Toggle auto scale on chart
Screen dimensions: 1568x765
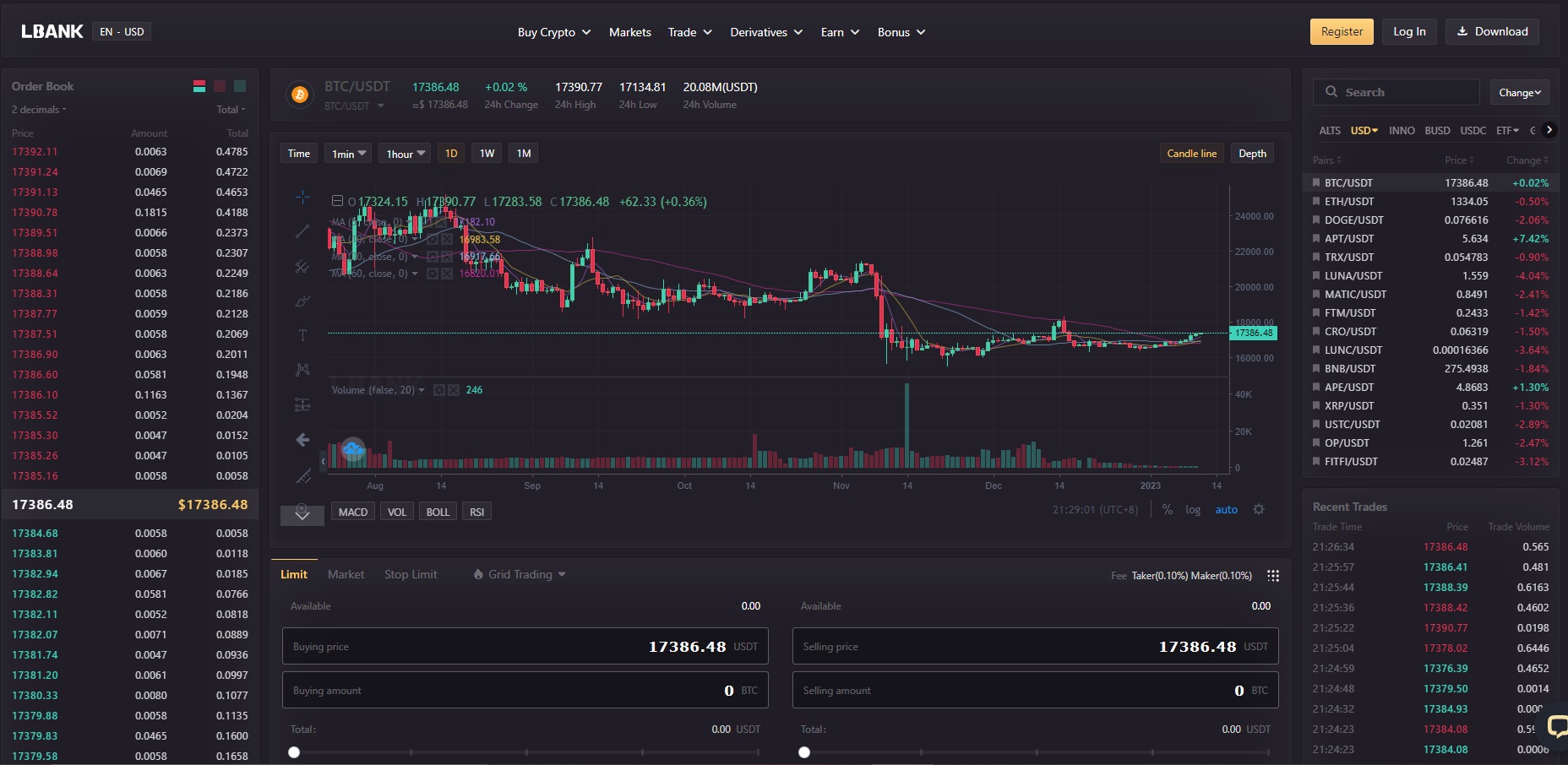1226,509
